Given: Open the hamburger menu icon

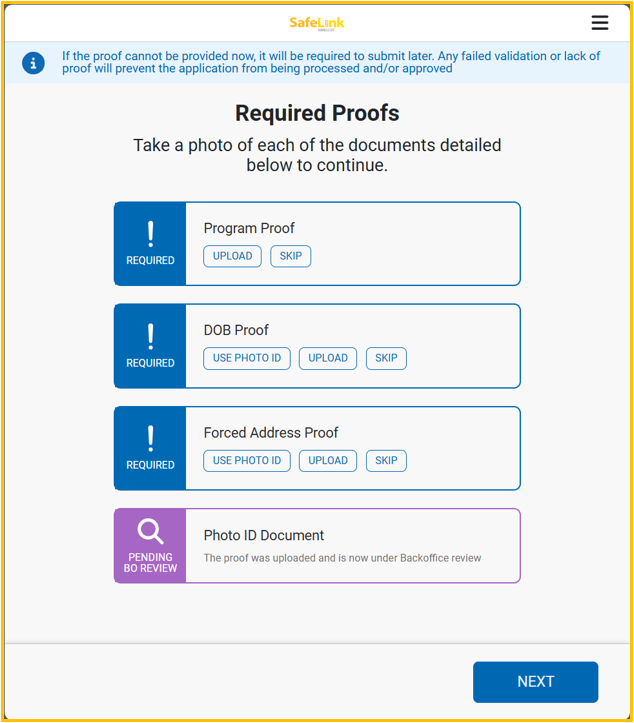Looking at the screenshot, I should (x=599, y=23).
